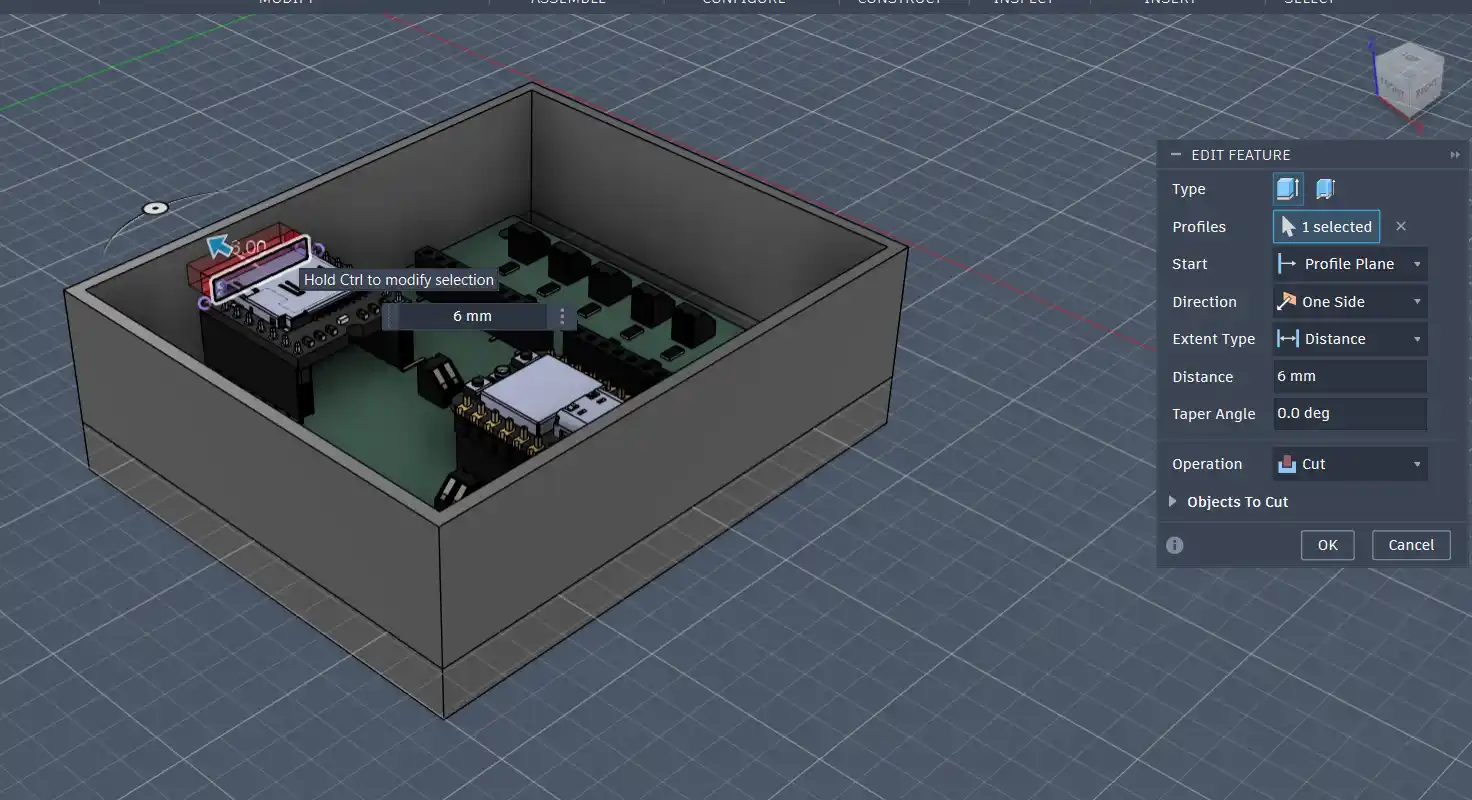Image resolution: width=1472 pixels, height=800 pixels.
Task: Select the Extrude type icon
Action: (x=1287, y=188)
